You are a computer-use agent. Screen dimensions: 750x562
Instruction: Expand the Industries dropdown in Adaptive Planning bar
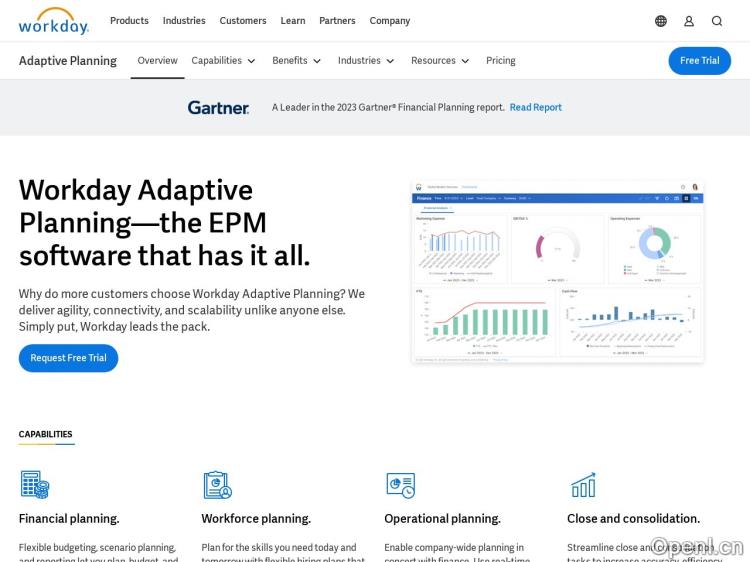tap(366, 61)
